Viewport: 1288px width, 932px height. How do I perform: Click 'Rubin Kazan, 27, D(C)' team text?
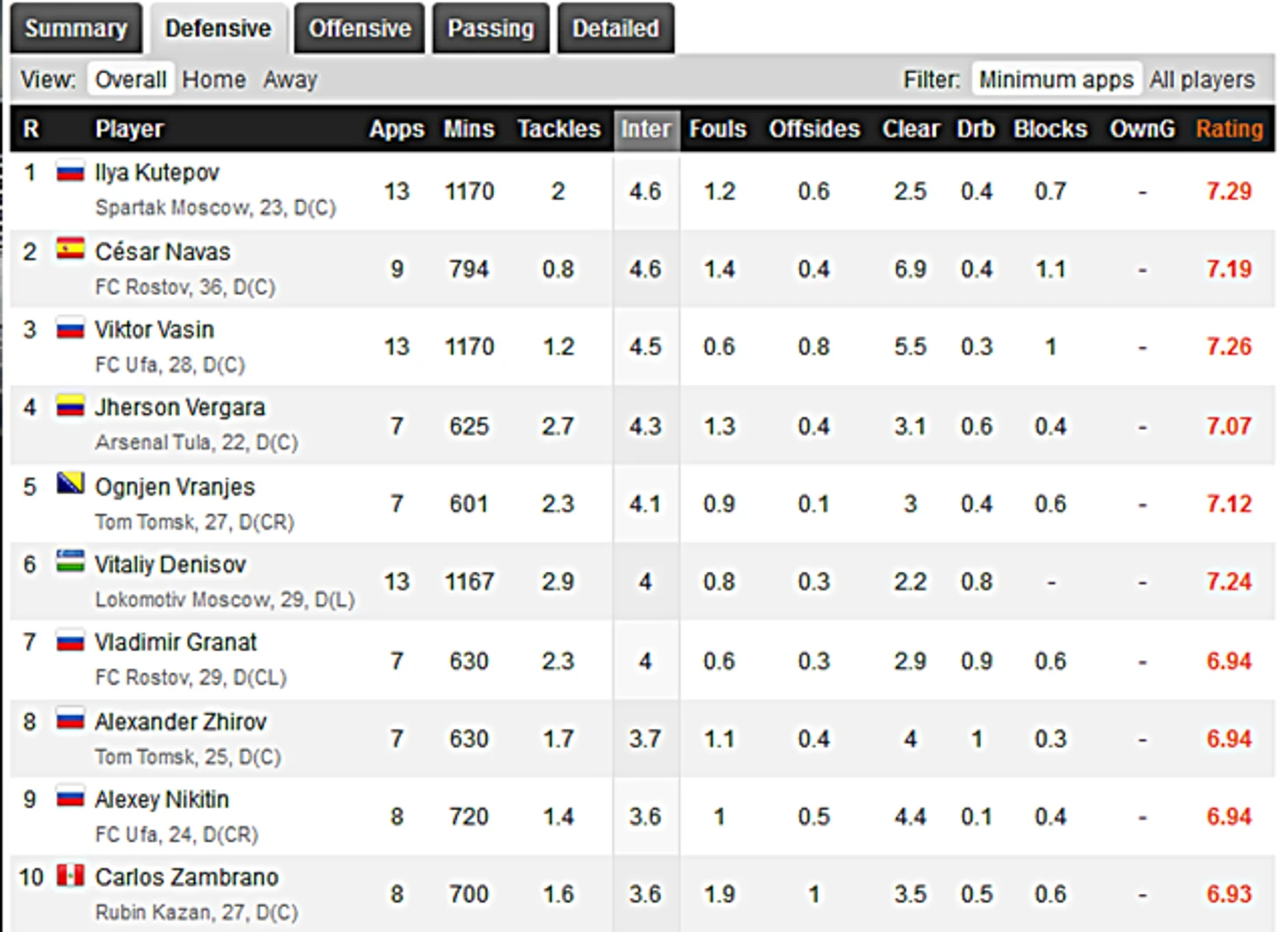pyautogui.click(x=196, y=912)
